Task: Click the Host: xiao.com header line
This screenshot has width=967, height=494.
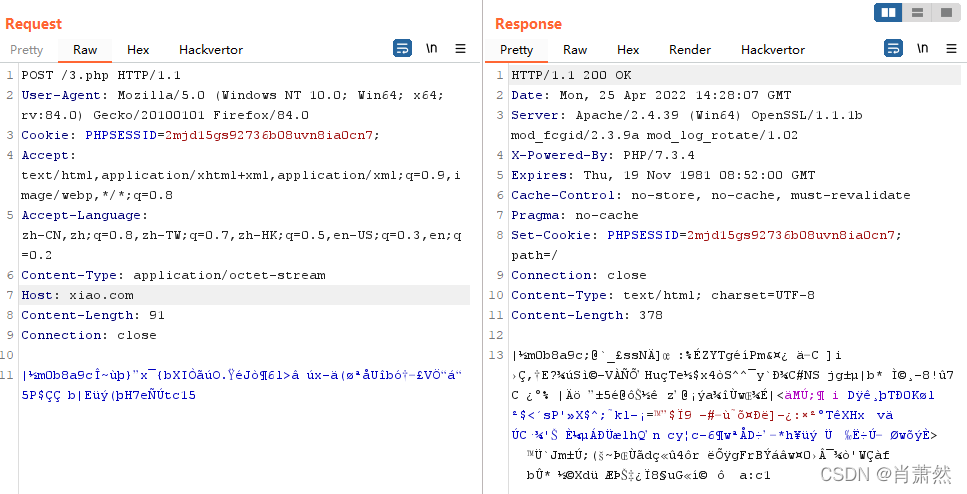Action: pyautogui.click(x=77, y=295)
